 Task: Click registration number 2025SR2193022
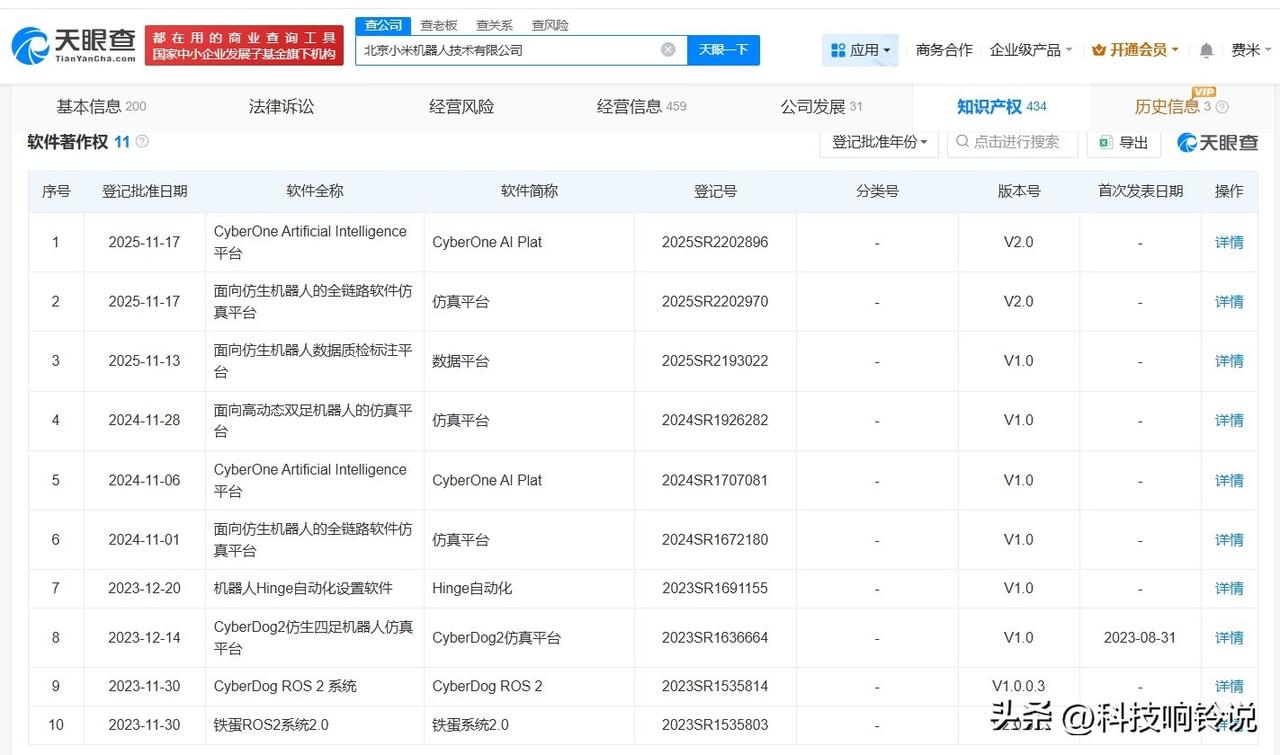click(x=715, y=361)
